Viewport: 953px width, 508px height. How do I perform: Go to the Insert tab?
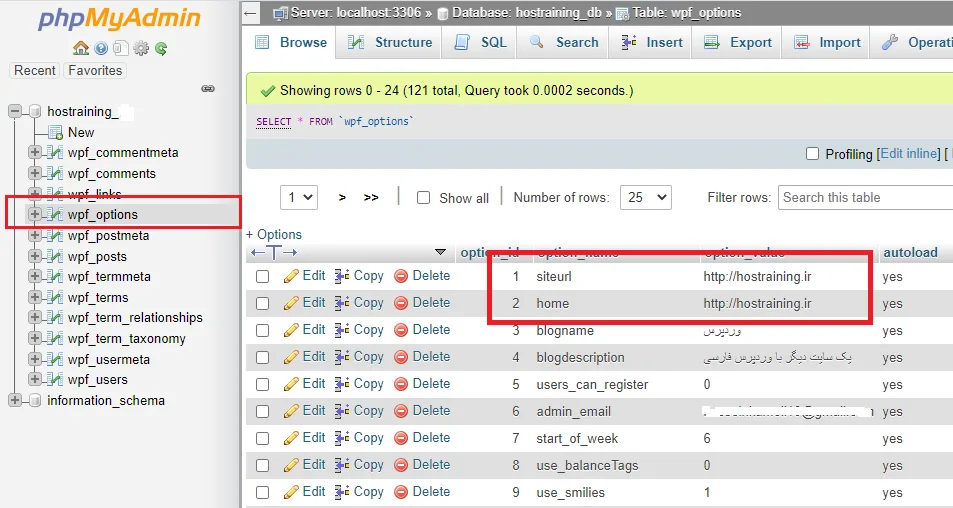pyautogui.click(x=651, y=43)
